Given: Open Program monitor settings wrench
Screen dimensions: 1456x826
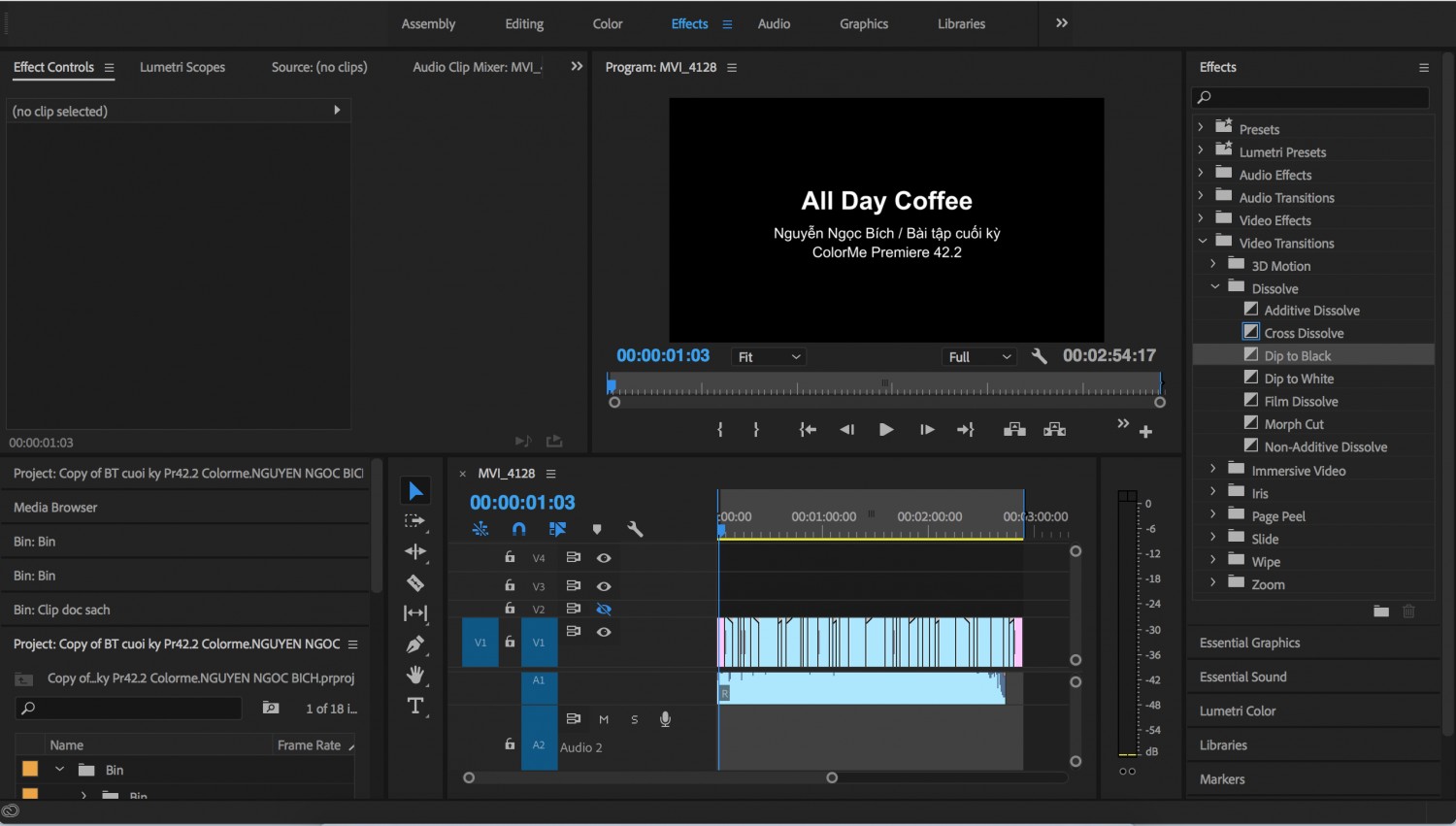Looking at the screenshot, I should point(1039,356).
